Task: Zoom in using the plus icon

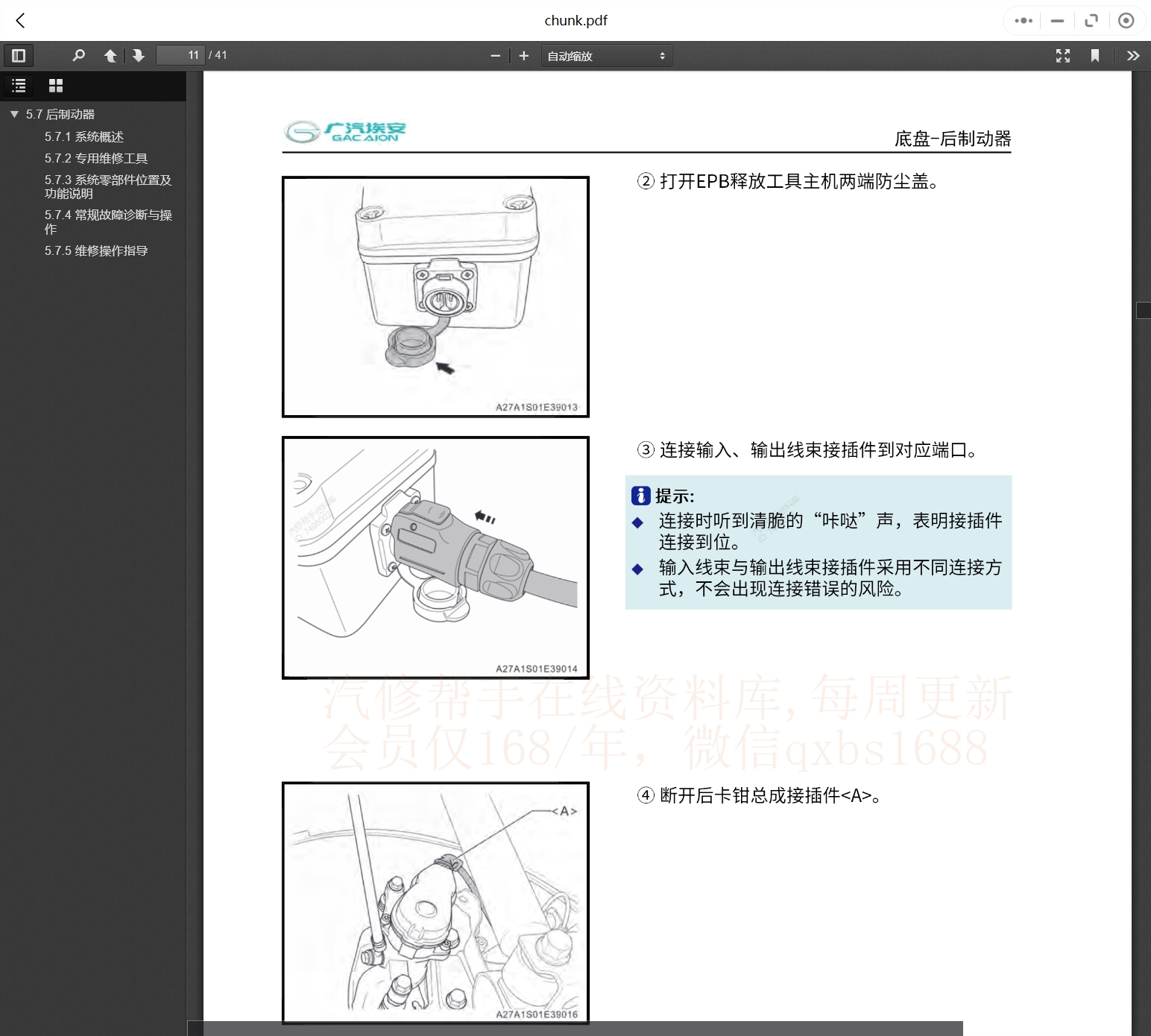Action: coord(523,55)
